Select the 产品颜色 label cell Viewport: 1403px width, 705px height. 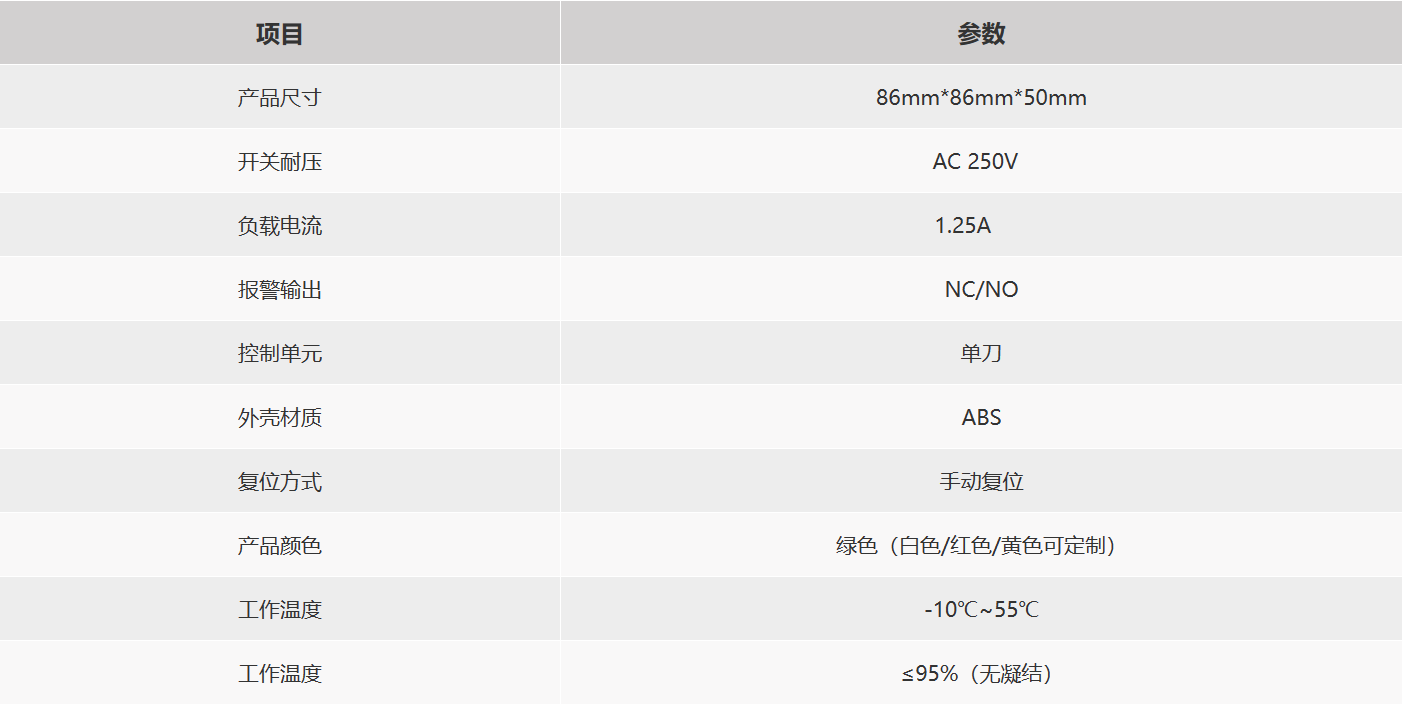tap(280, 546)
